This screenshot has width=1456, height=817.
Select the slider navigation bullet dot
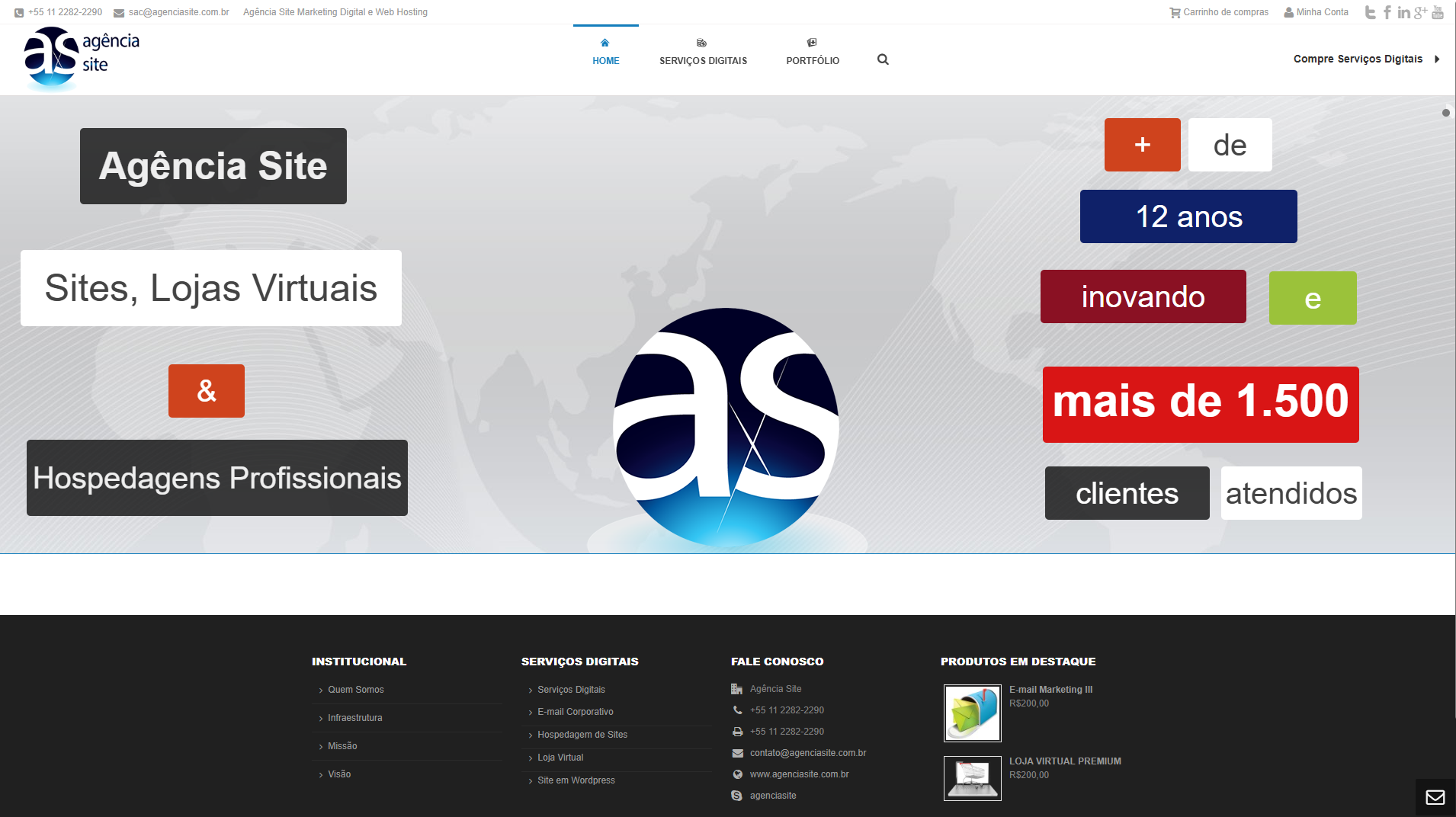click(x=1446, y=113)
